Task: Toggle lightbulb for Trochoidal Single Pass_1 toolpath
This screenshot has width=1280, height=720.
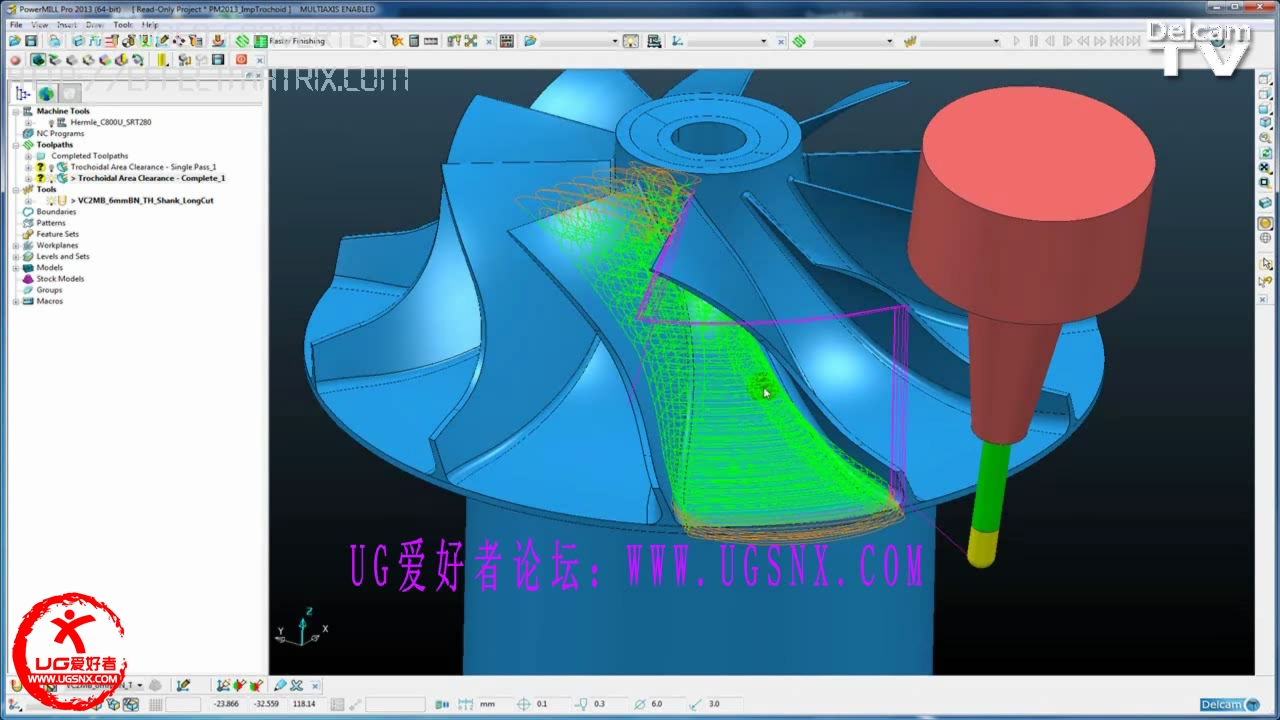Action: pos(51,167)
